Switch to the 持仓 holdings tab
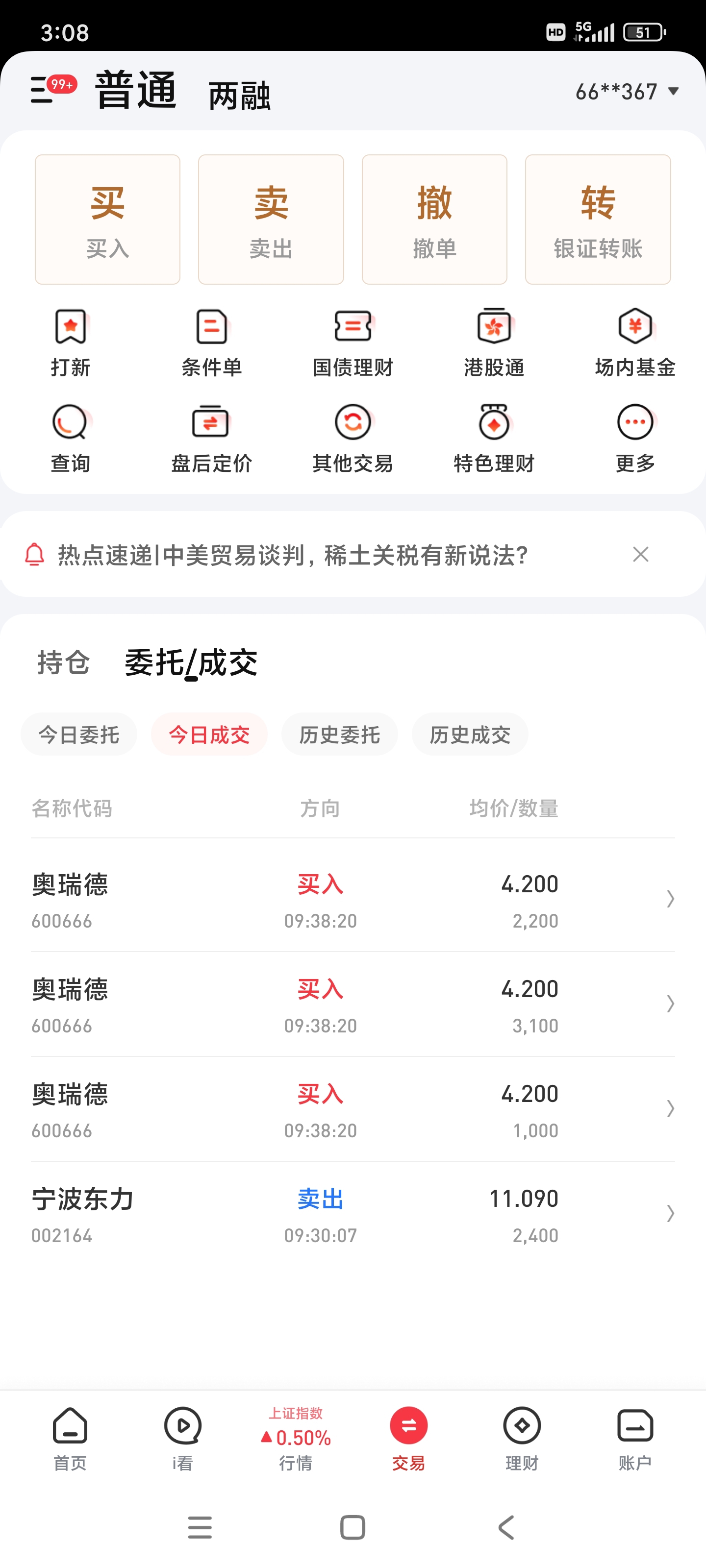This screenshot has width=706, height=1568. [x=64, y=661]
